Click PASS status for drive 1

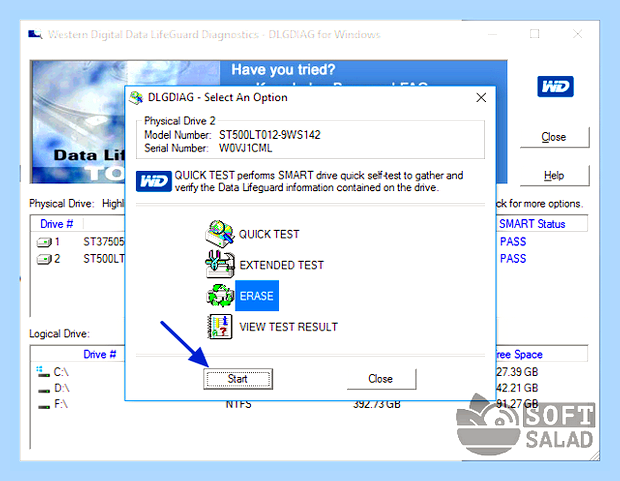pyautogui.click(x=513, y=242)
